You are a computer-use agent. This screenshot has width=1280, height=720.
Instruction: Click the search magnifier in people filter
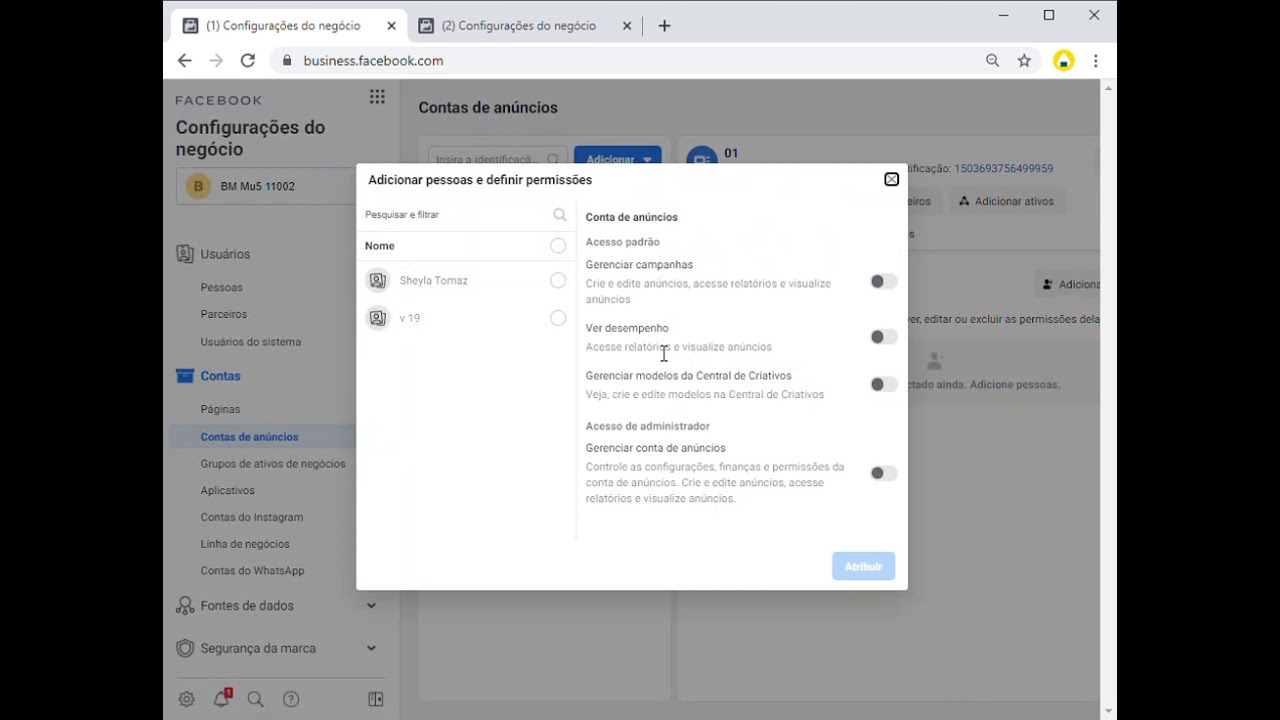pos(560,215)
